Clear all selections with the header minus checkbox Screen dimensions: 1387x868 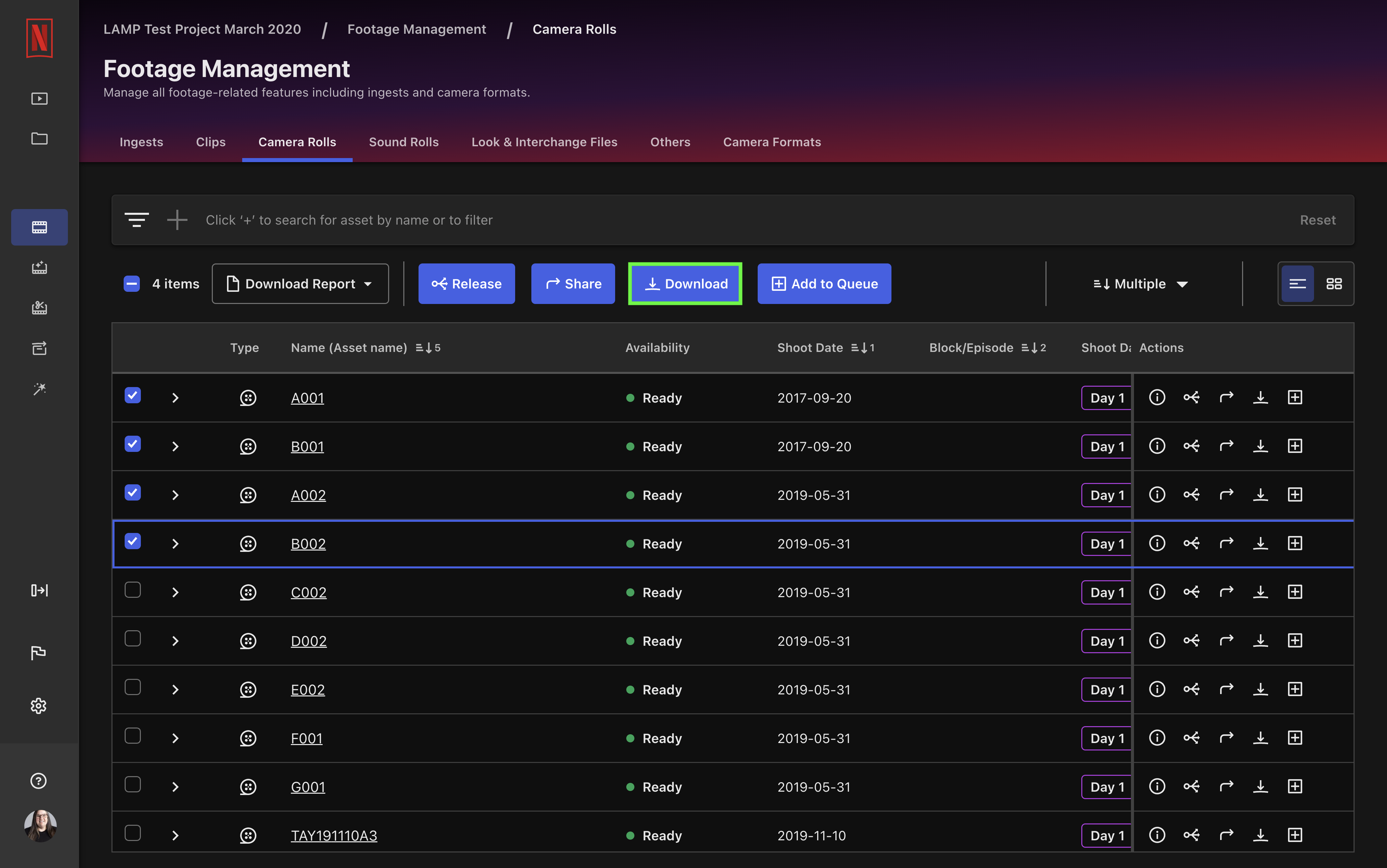131,283
